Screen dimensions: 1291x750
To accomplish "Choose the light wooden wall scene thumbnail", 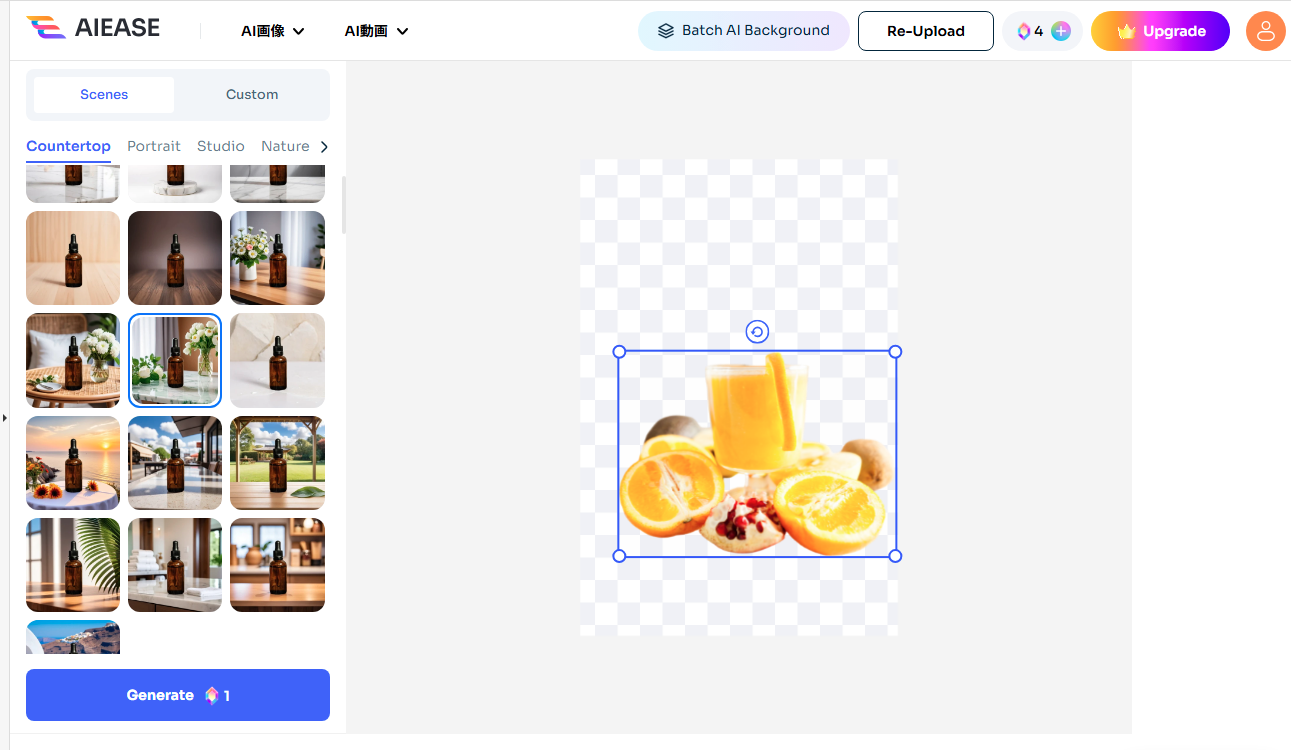I will [73, 258].
